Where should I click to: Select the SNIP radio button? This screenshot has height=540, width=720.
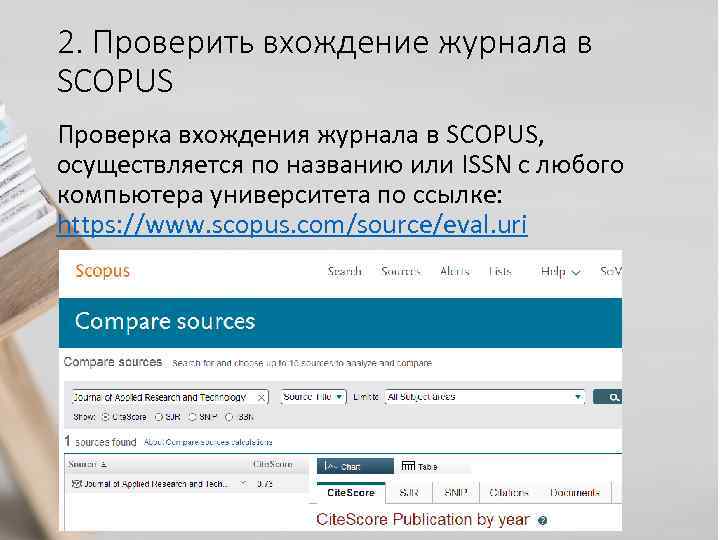click(192, 417)
